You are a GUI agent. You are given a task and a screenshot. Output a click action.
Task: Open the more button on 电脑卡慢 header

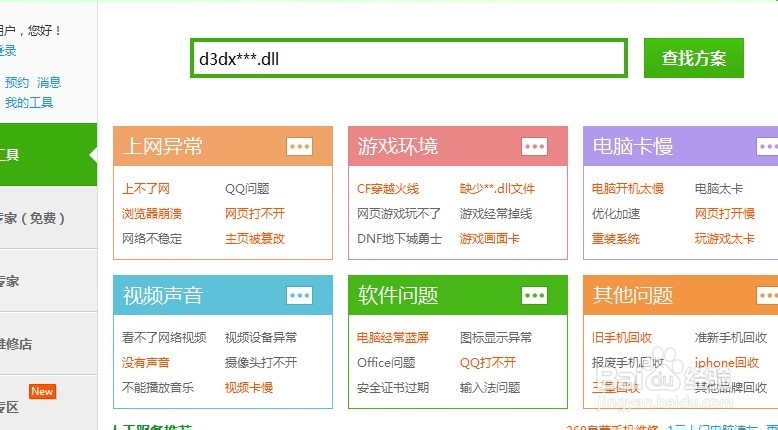click(767, 146)
